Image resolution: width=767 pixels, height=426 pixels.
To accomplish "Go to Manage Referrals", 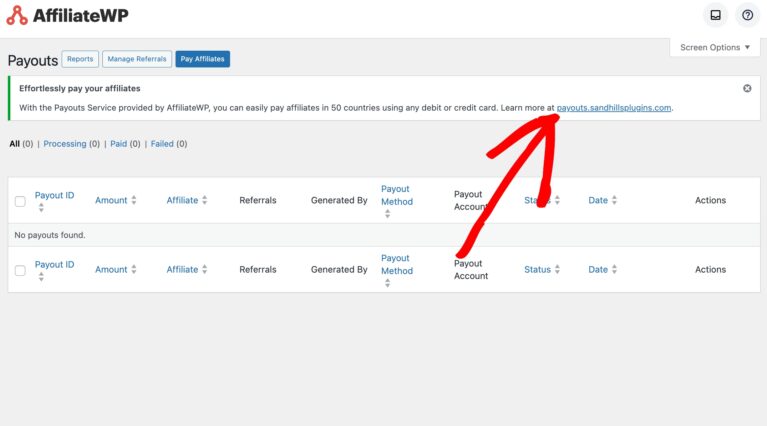I will (137, 59).
